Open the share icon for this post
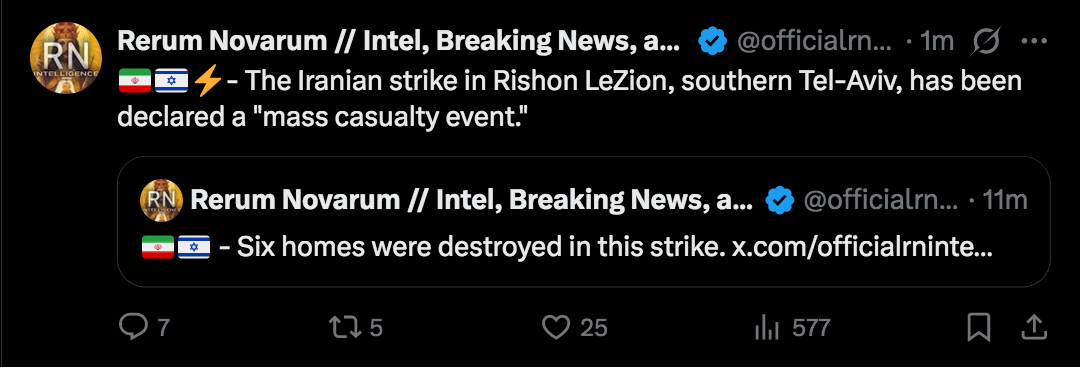Screen dimensions: 1088x369 click(1033, 327)
